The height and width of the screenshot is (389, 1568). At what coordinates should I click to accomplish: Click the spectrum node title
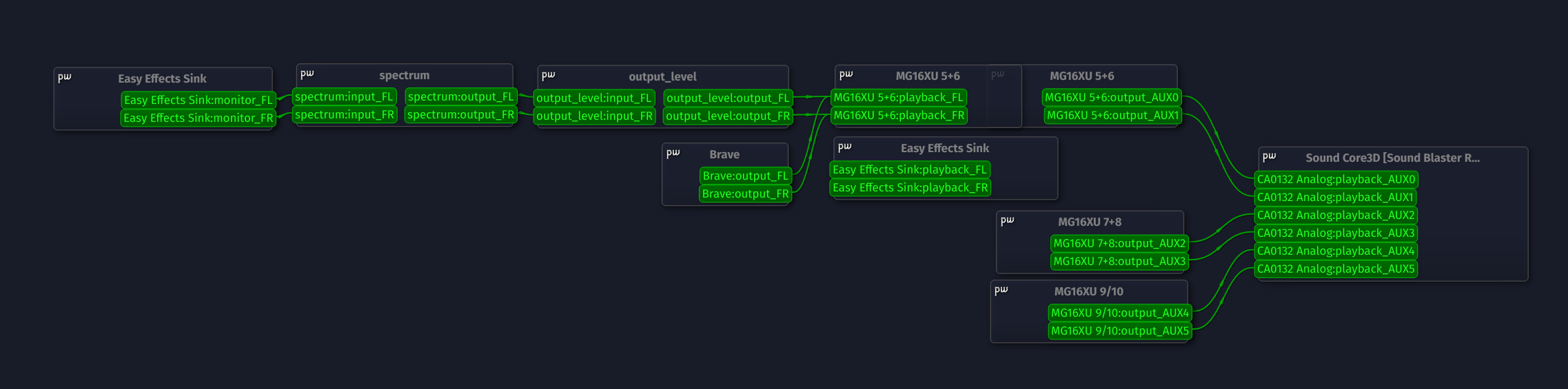[x=404, y=75]
